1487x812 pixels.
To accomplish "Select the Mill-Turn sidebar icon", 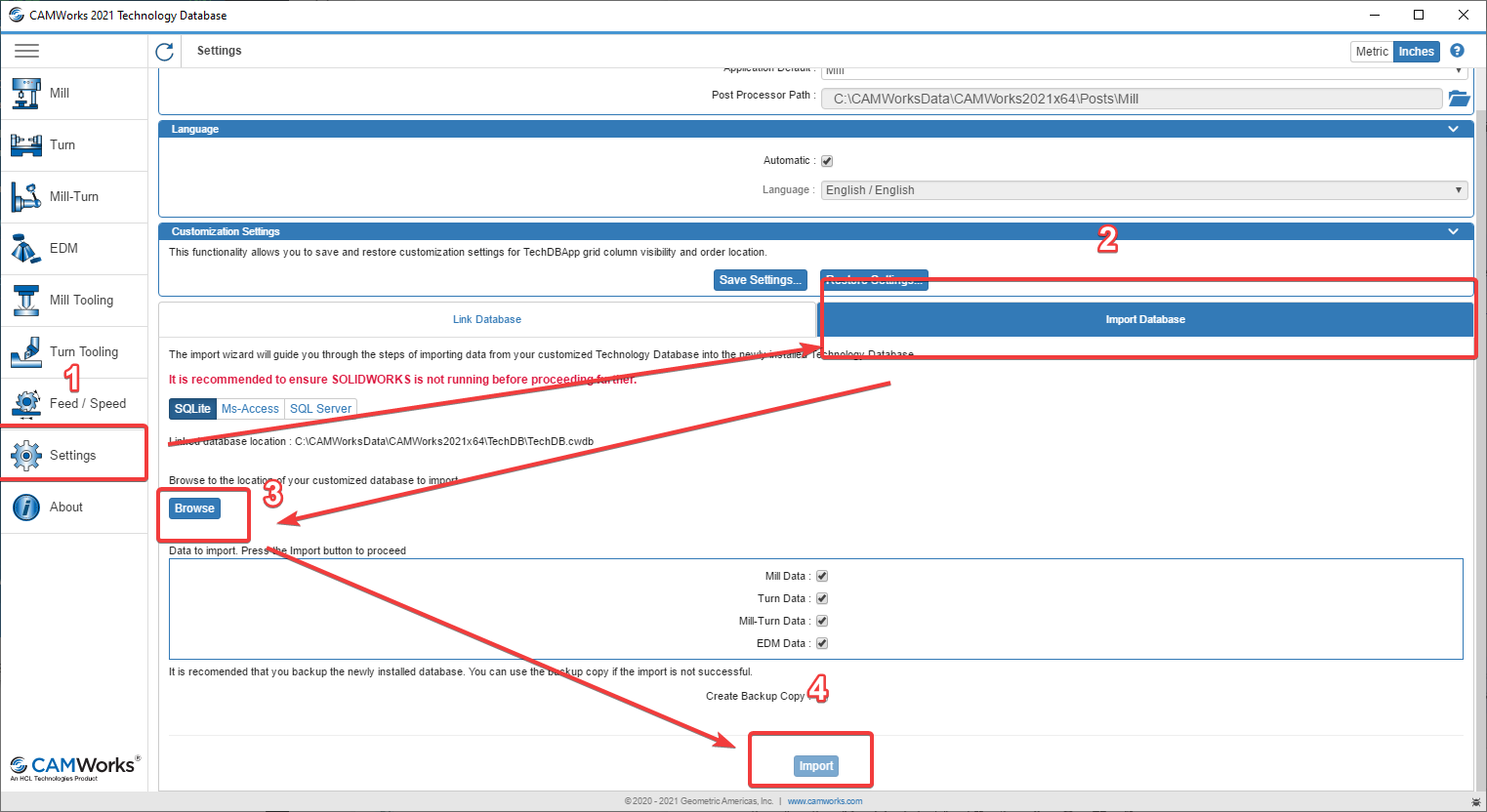I will pyautogui.click(x=26, y=197).
